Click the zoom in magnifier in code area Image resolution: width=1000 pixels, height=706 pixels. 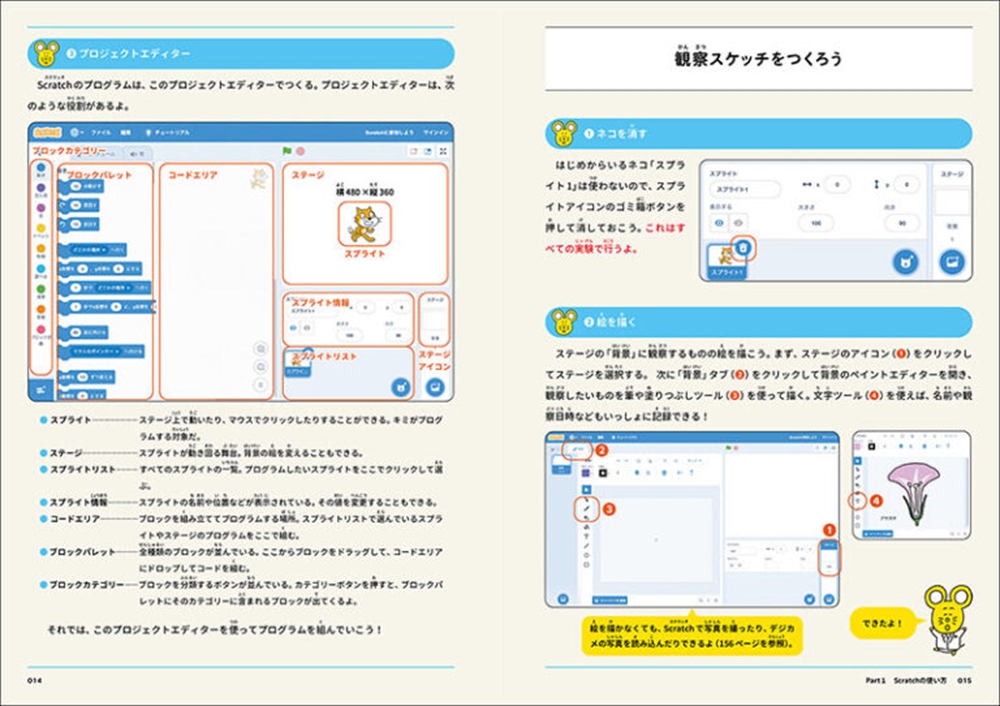pyautogui.click(x=261, y=349)
